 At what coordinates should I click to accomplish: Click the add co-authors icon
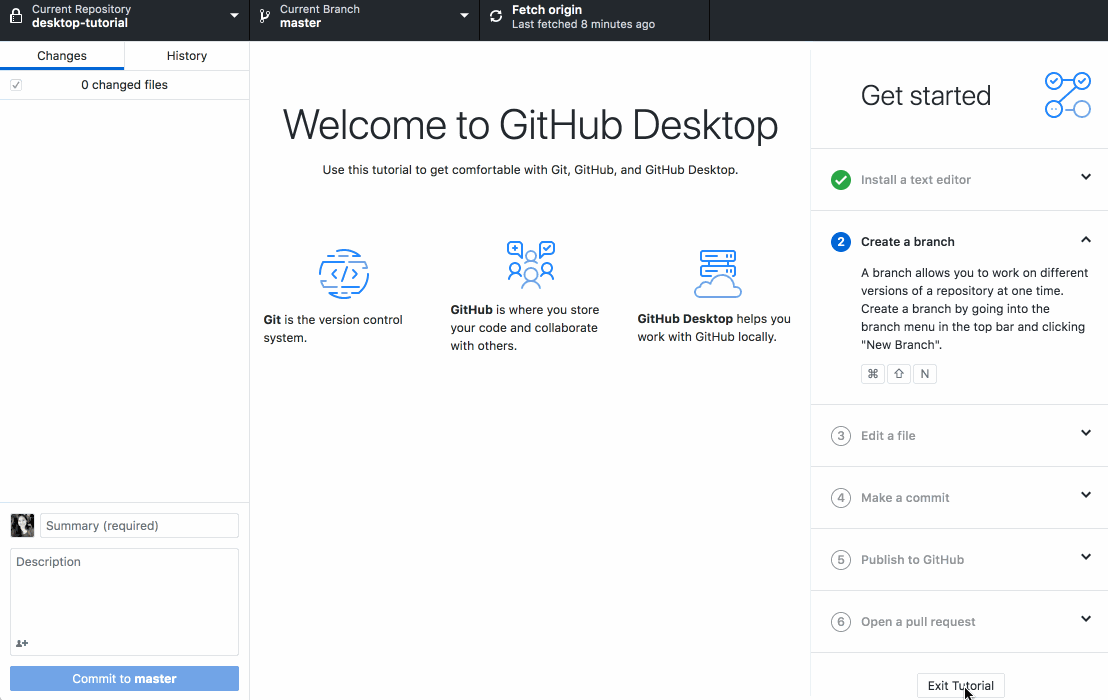pos(22,643)
